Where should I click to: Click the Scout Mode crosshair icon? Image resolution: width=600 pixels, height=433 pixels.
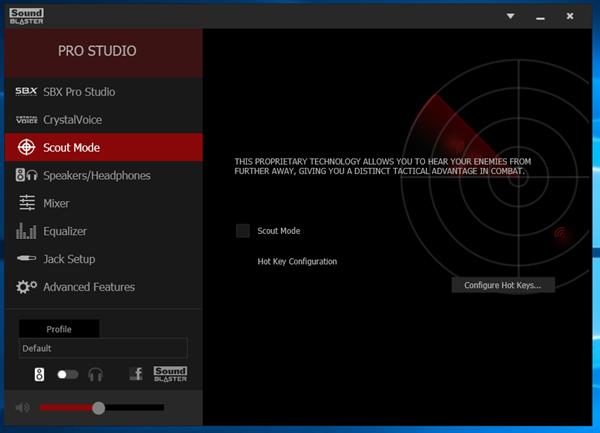26,147
